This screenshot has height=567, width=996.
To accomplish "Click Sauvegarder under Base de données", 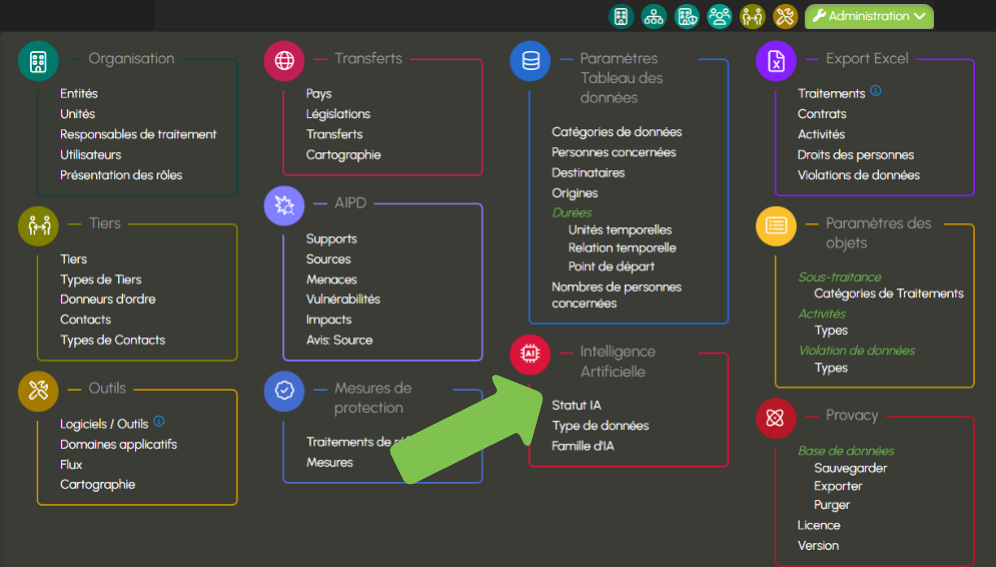I will (850, 468).
